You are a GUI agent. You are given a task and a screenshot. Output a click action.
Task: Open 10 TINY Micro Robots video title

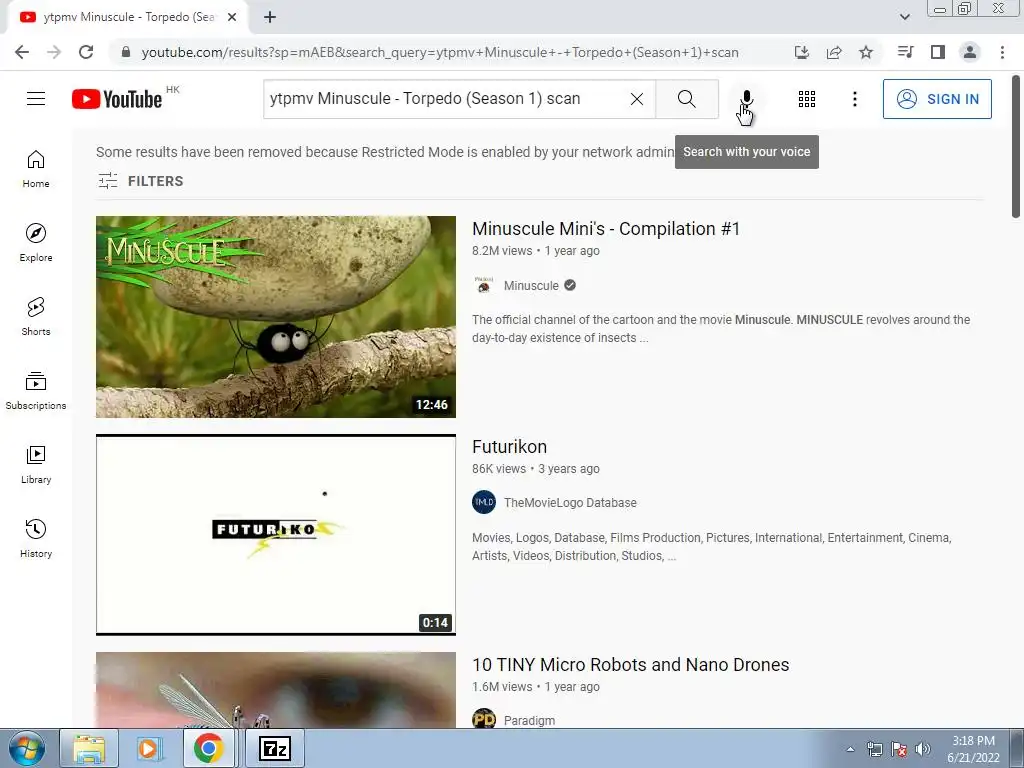point(630,665)
